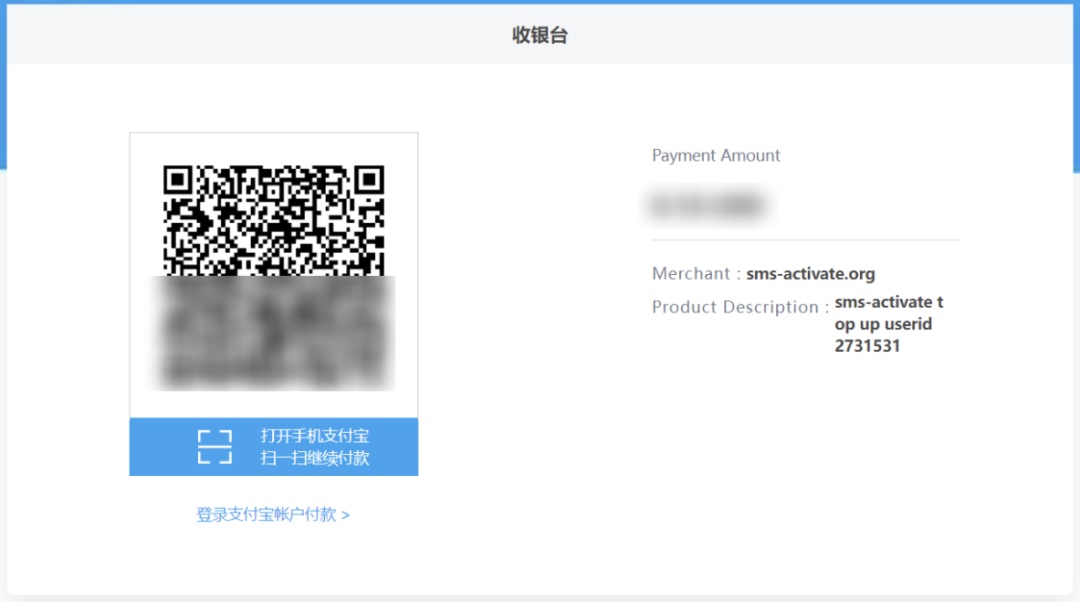Select the Payment Amount label
The image size is (1080, 602).
click(x=716, y=156)
